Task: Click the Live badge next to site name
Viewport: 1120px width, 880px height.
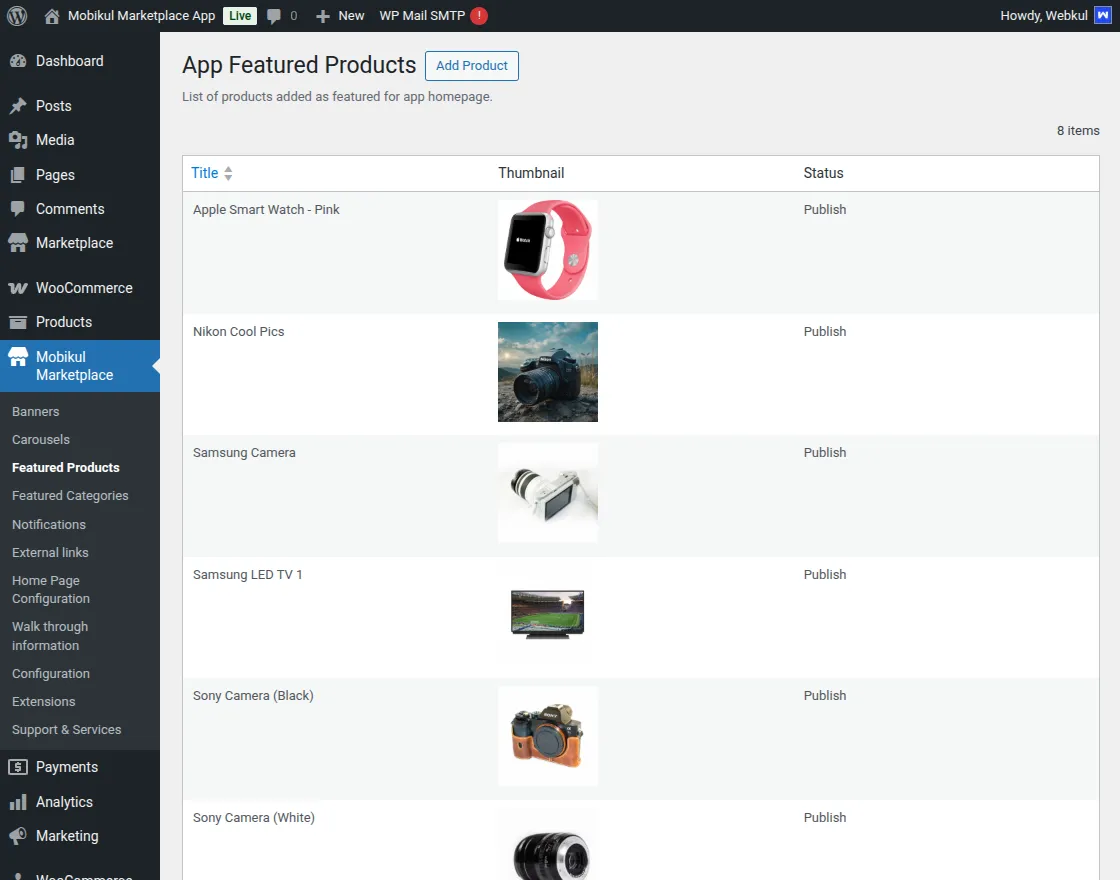Action: (238, 15)
